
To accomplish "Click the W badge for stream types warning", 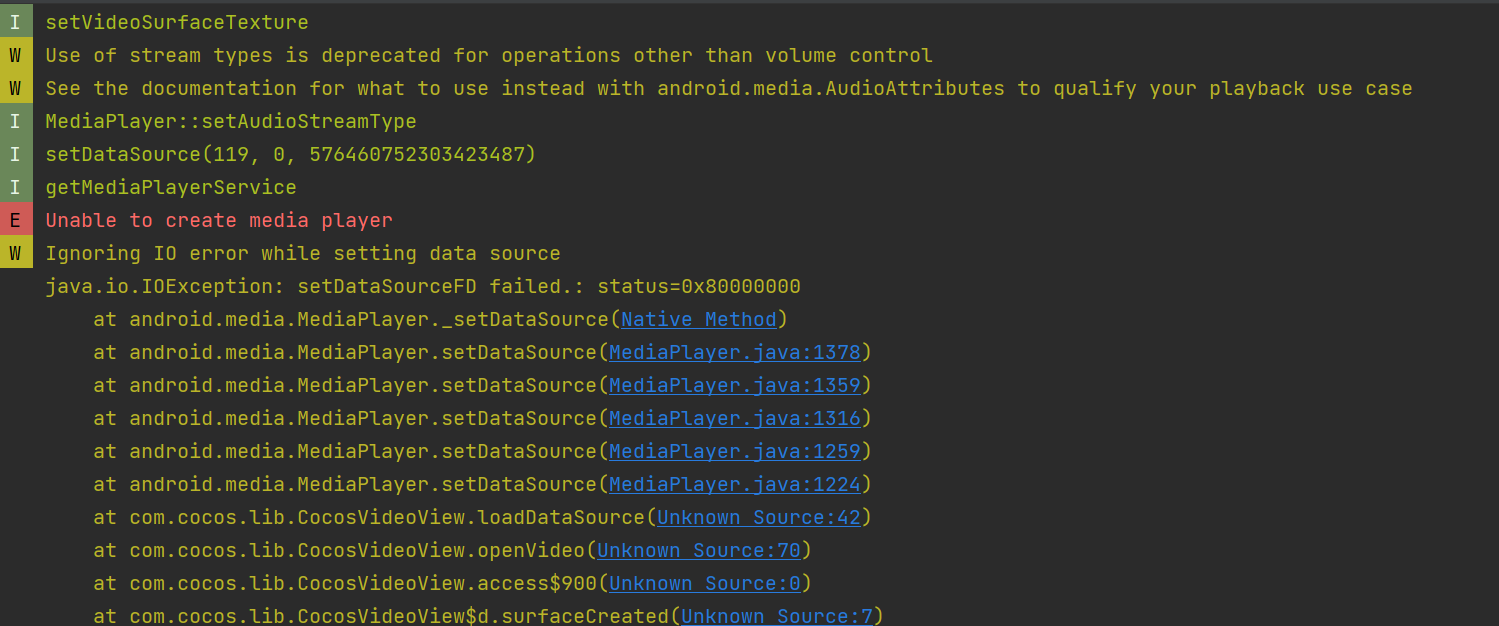I will [15, 56].
